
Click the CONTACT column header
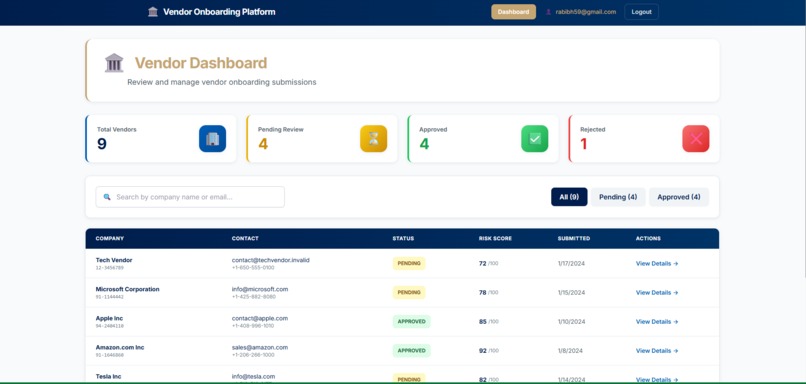coord(245,239)
